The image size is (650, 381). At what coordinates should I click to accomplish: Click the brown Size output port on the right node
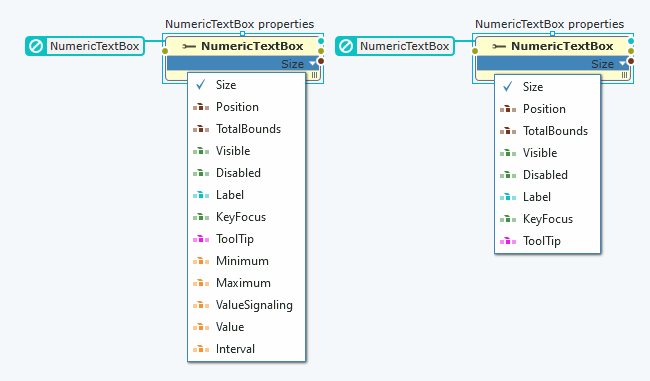[x=631, y=61]
